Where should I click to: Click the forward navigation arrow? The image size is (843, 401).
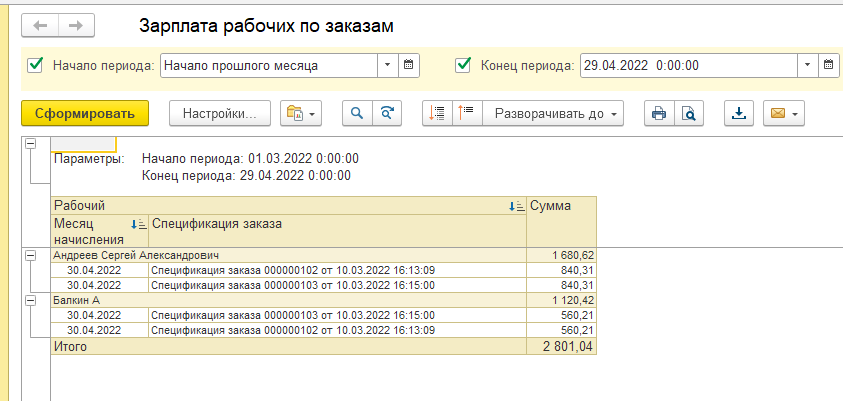click(x=76, y=26)
